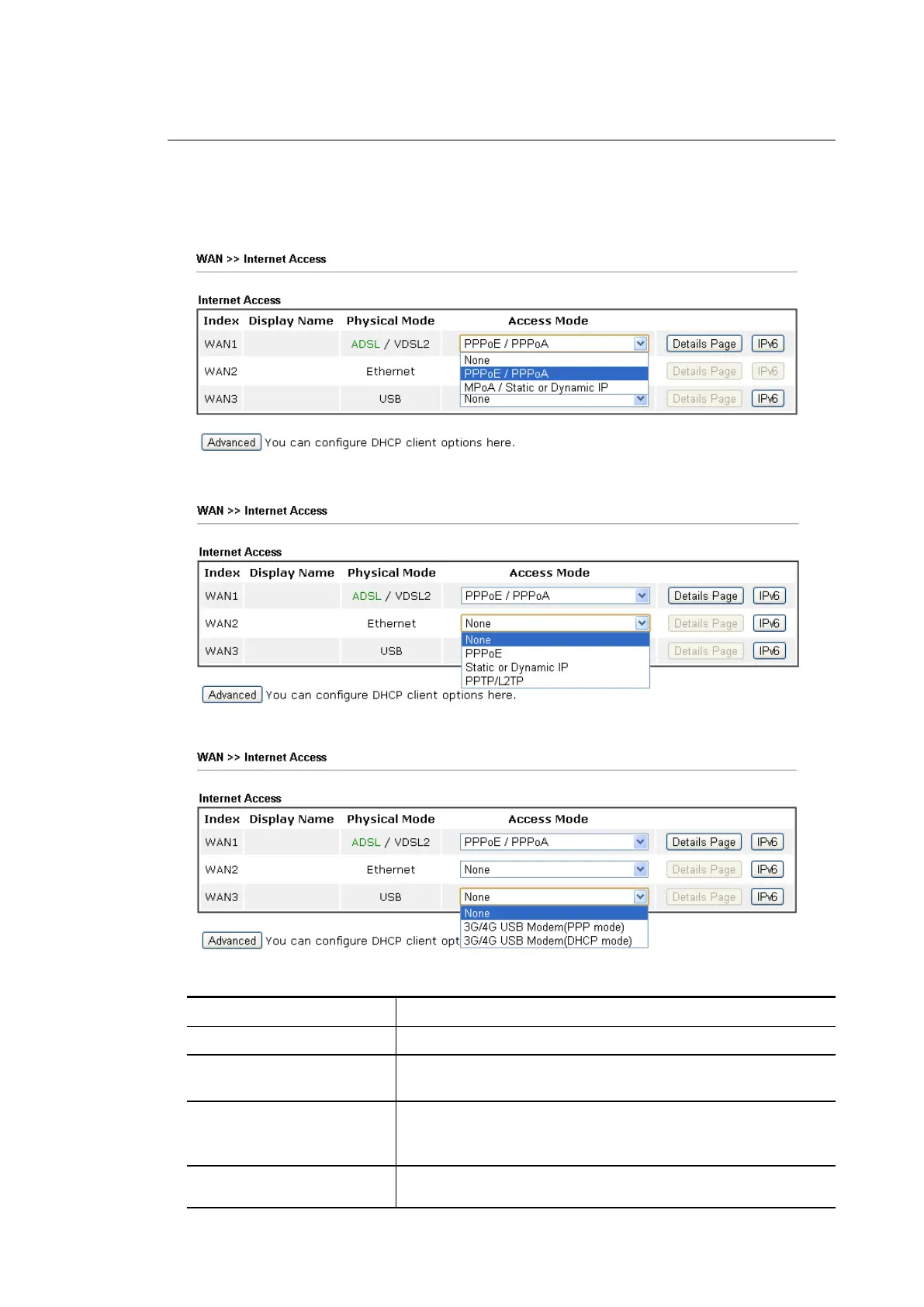This screenshot has width=924, height=1307.
Task: Click WAN3 IPv6 button in bottom screenshot
Action: 767,896
